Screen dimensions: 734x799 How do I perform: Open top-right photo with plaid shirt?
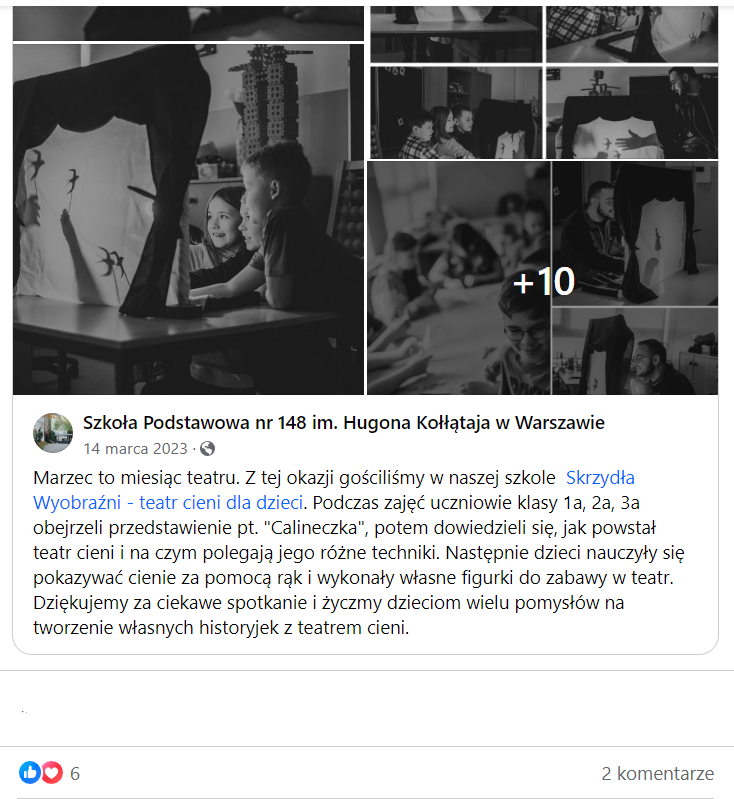(x=632, y=34)
